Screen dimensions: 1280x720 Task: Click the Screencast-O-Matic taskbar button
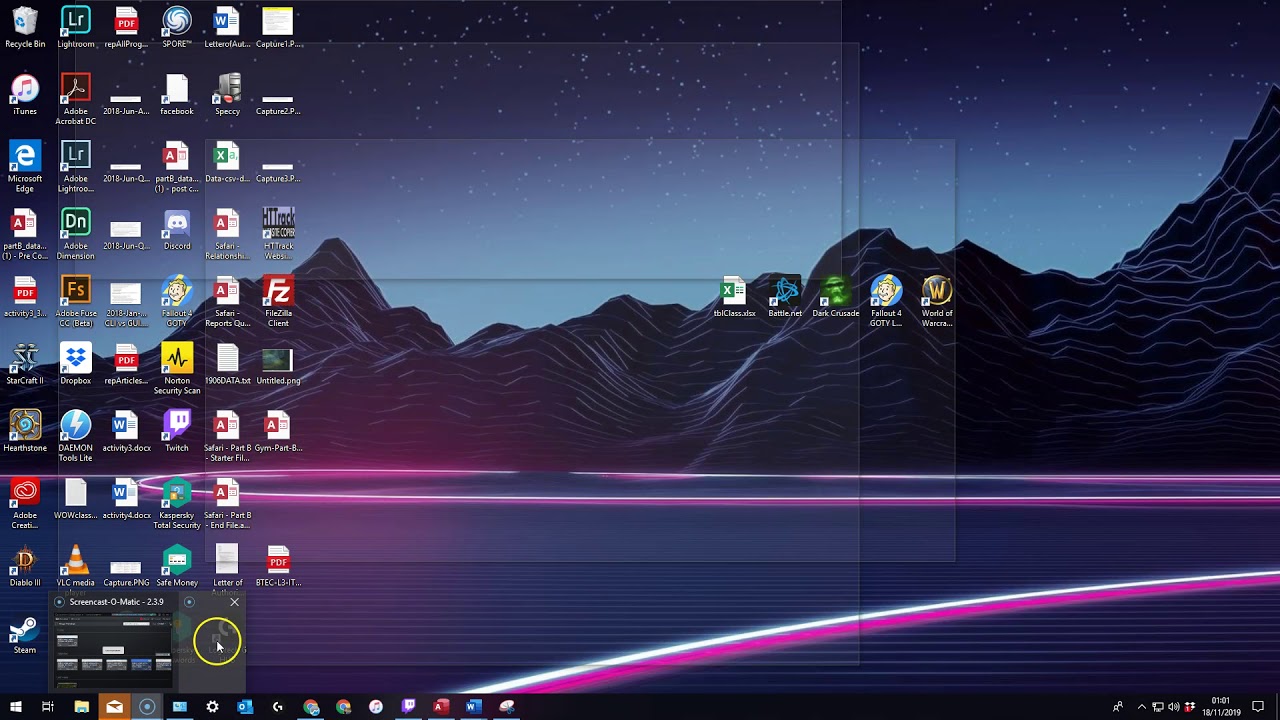pyautogui.click(x=147, y=707)
